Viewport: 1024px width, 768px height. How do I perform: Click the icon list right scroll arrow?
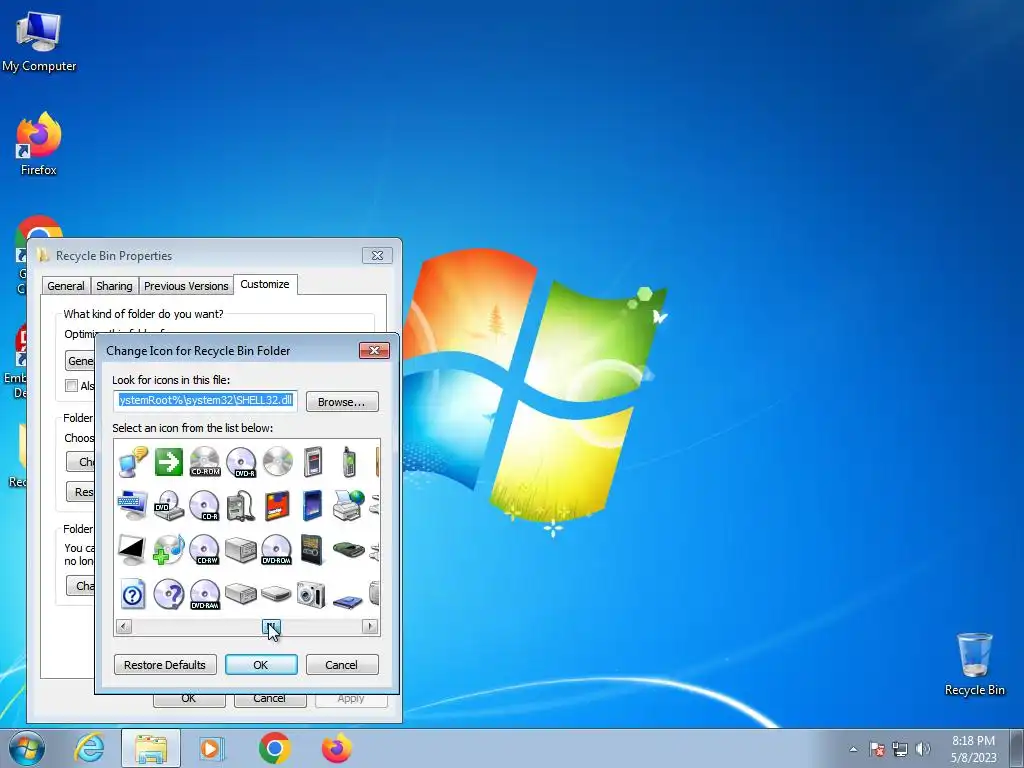370,627
